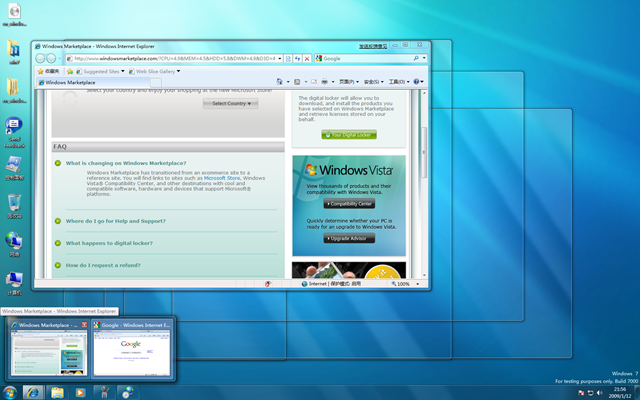Open the Start menu orb
Viewport: 640px width, 400px height.
point(9,393)
